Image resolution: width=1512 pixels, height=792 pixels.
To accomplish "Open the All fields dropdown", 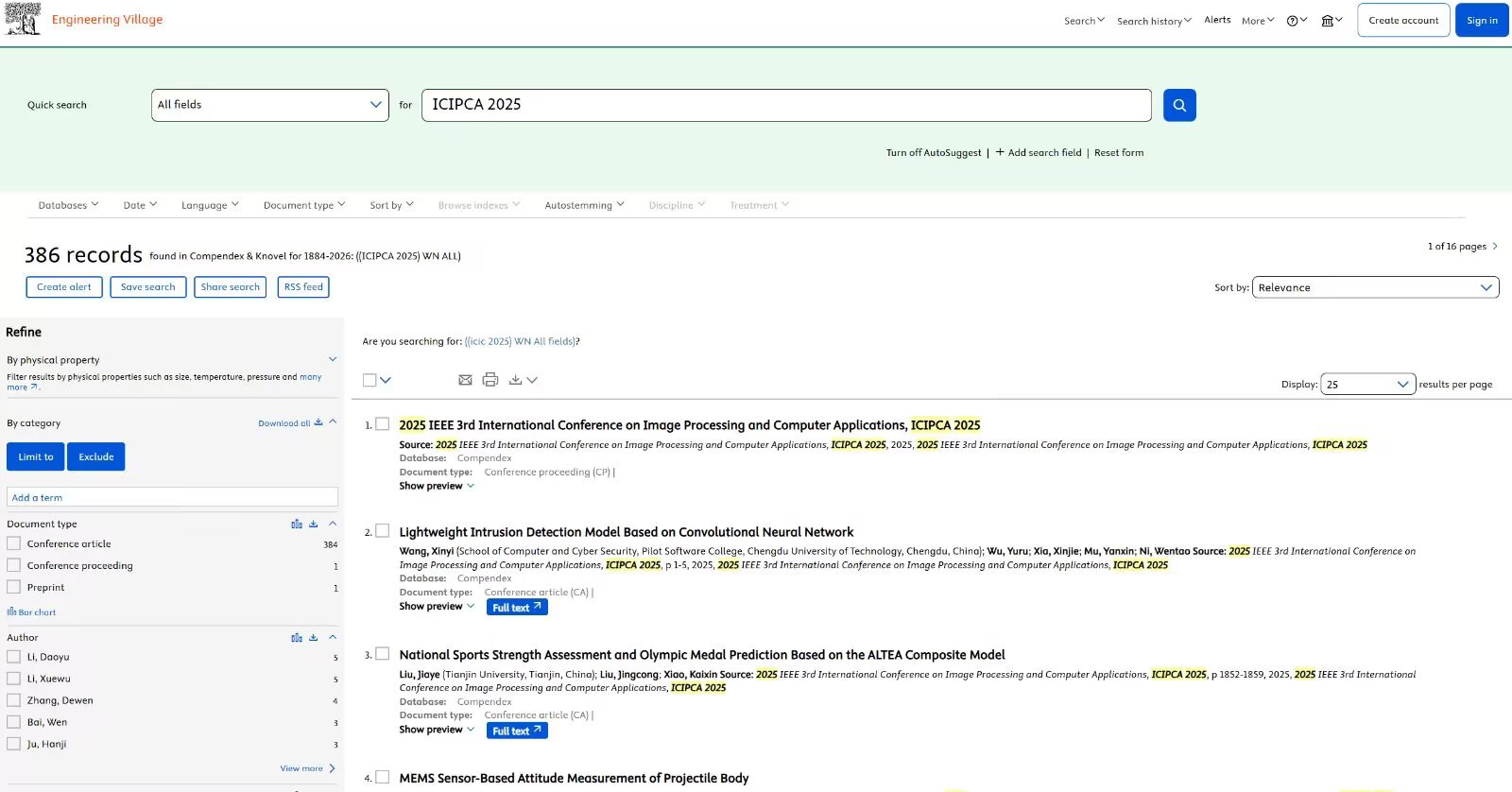I will click(x=269, y=105).
